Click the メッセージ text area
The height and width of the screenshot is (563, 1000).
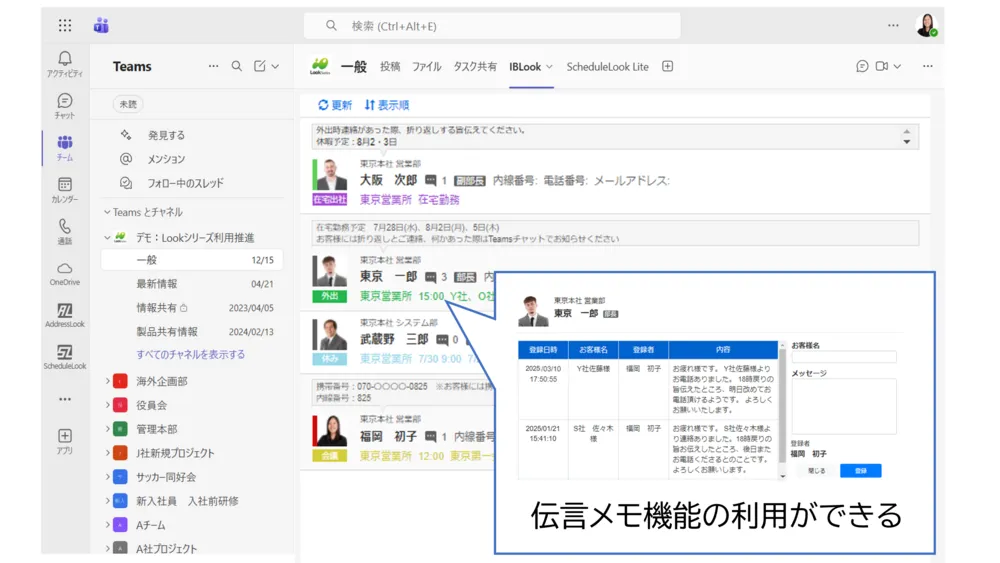[844, 407]
